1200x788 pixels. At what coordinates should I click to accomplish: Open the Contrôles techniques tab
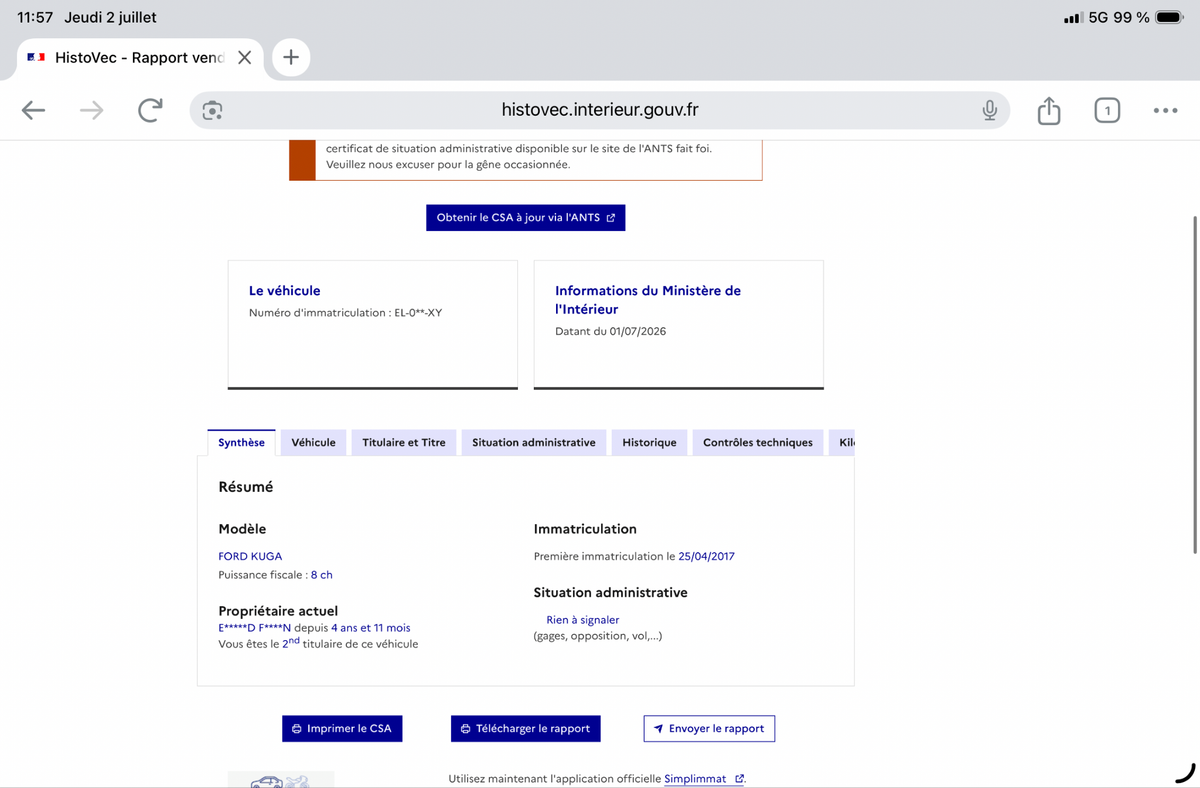(758, 442)
